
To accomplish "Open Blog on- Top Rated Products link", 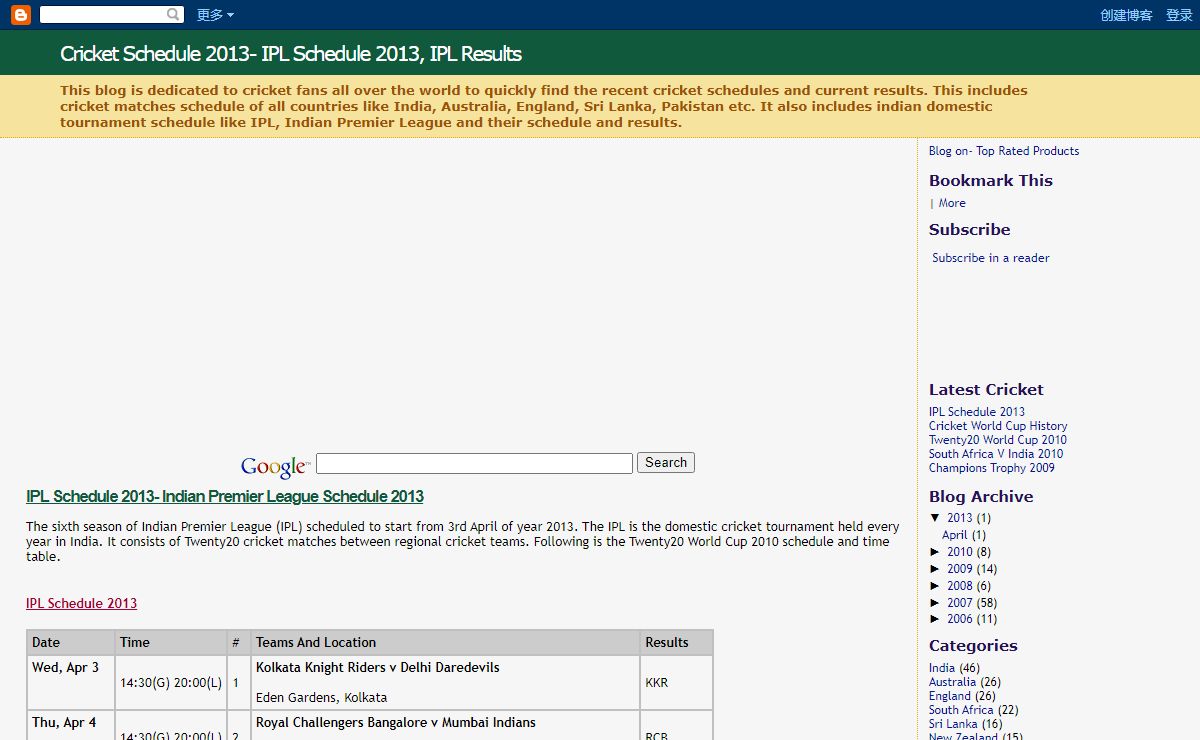I will [x=1004, y=151].
